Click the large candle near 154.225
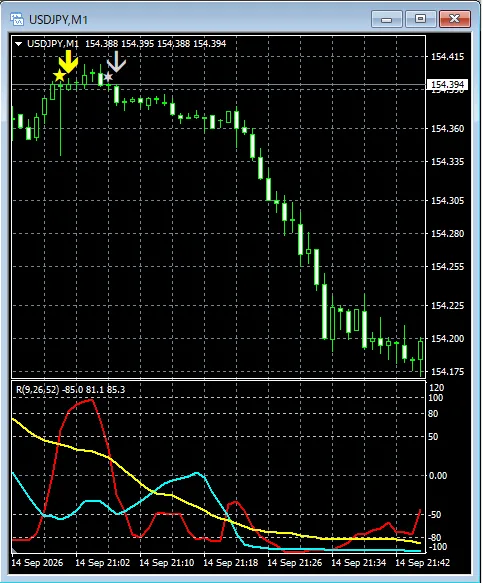Screen dimensions: 483x583 click(325, 312)
